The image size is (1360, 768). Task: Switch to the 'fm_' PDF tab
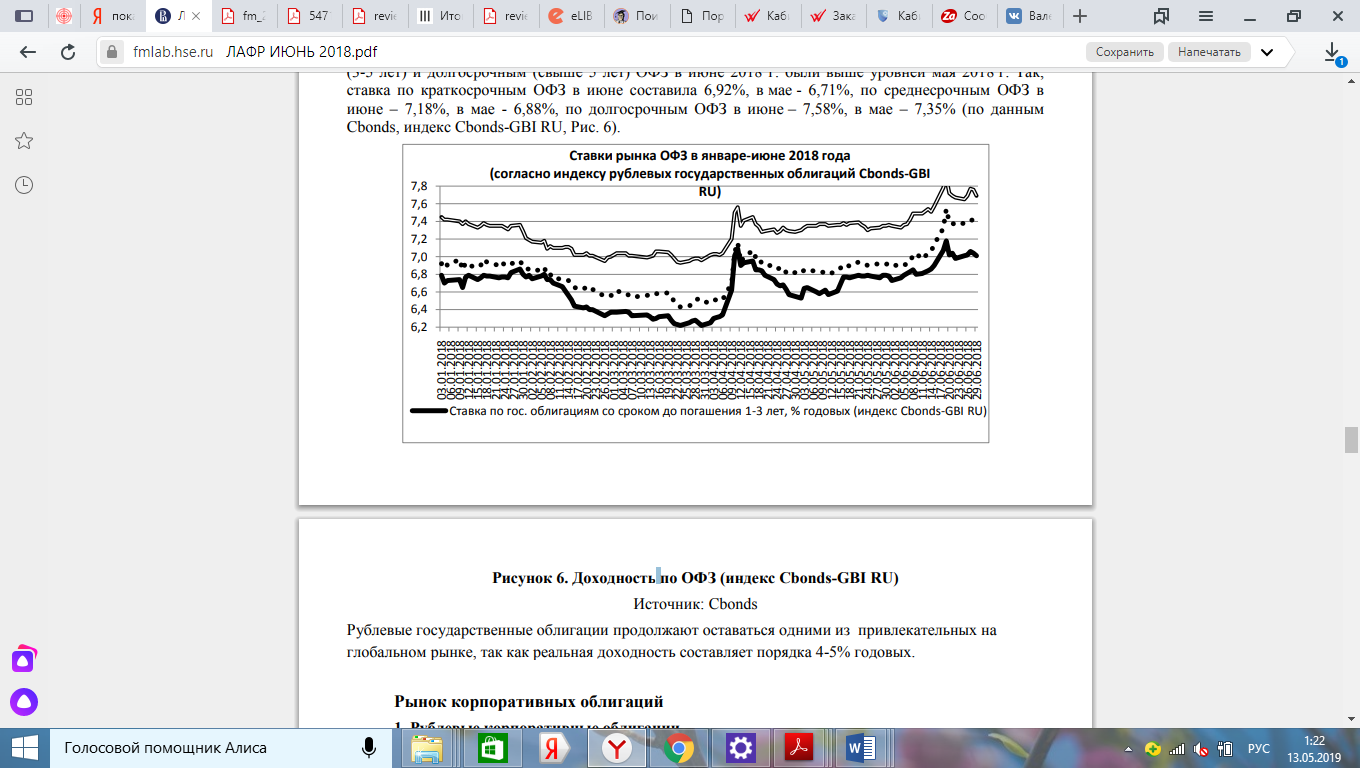(x=244, y=16)
